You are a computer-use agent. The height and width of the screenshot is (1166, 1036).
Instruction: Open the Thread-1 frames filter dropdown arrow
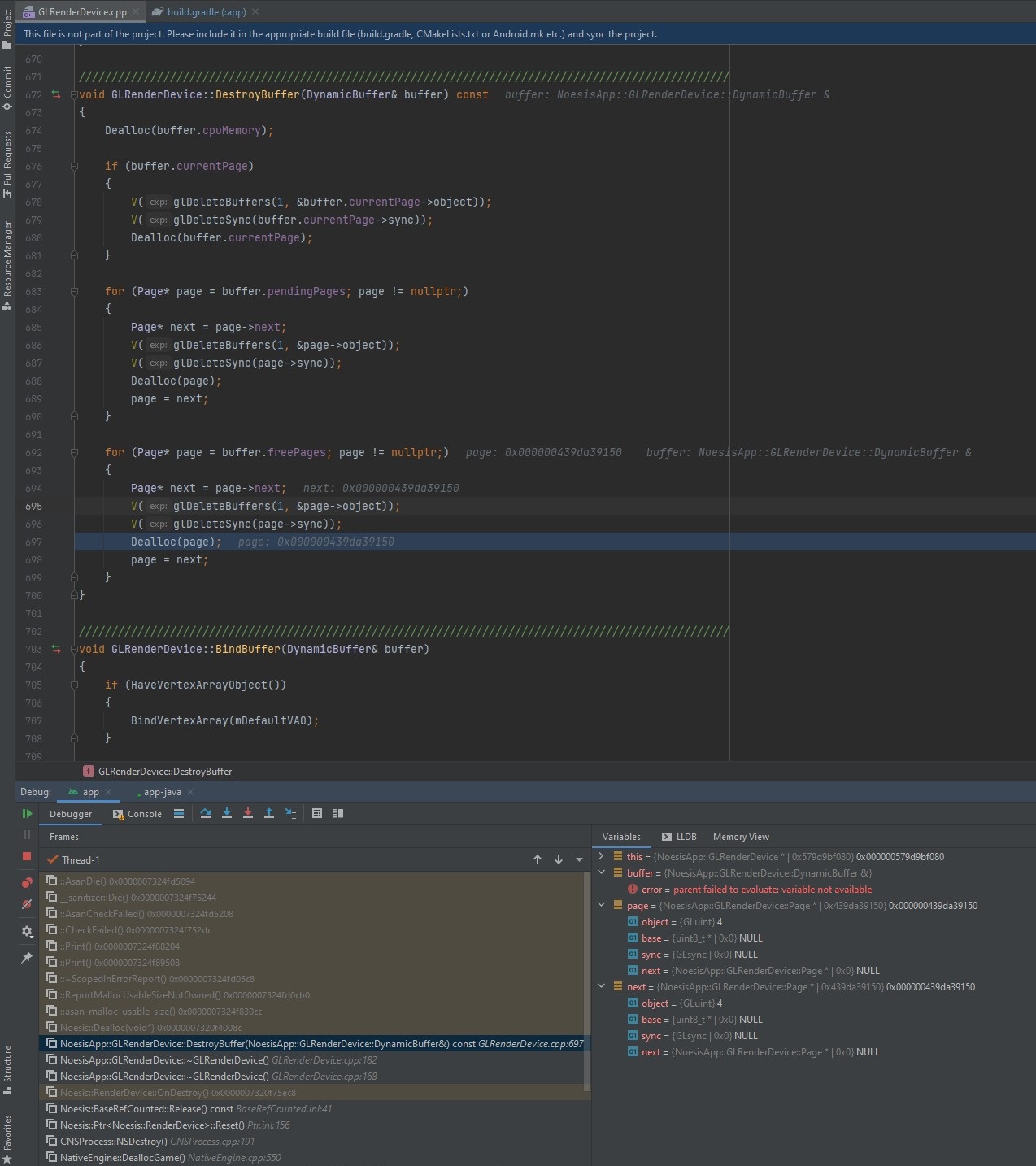point(579,859)
